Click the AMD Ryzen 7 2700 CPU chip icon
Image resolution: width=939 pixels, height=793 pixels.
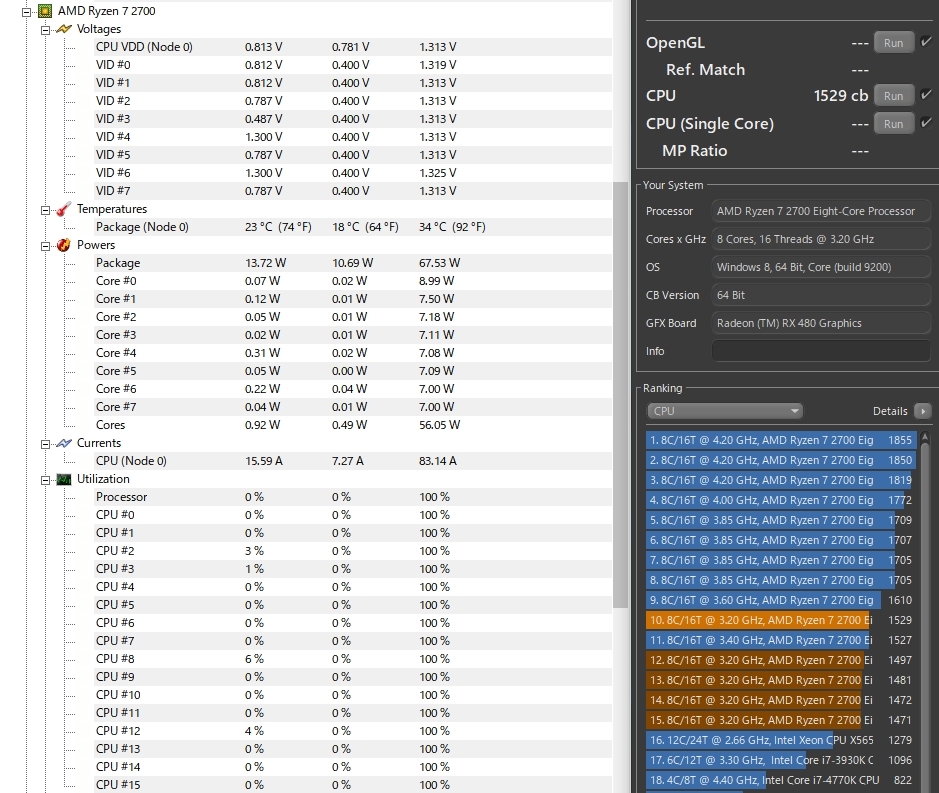click(44, 11)
